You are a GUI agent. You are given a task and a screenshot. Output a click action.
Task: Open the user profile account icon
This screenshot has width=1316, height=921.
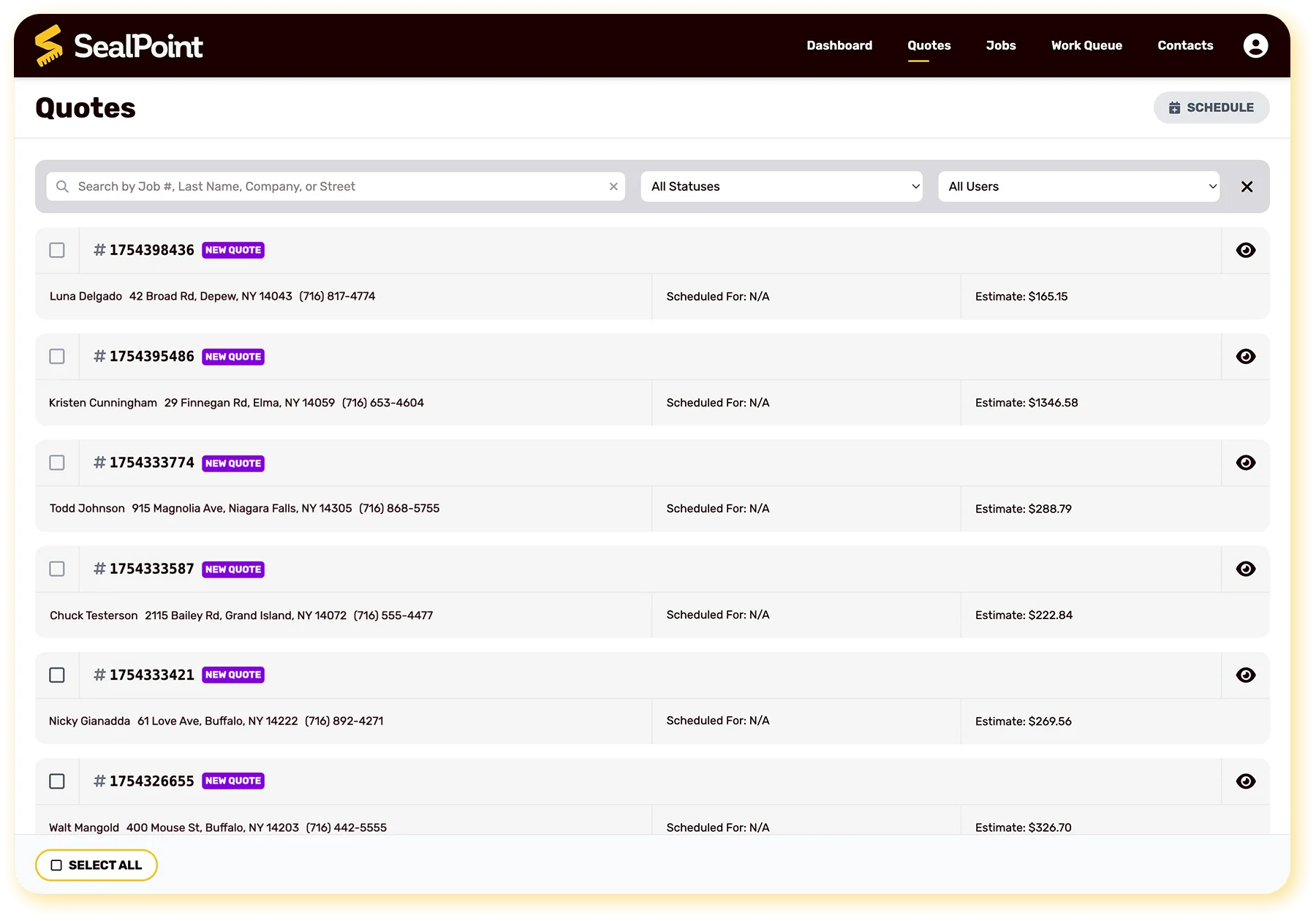point(1255,45)
